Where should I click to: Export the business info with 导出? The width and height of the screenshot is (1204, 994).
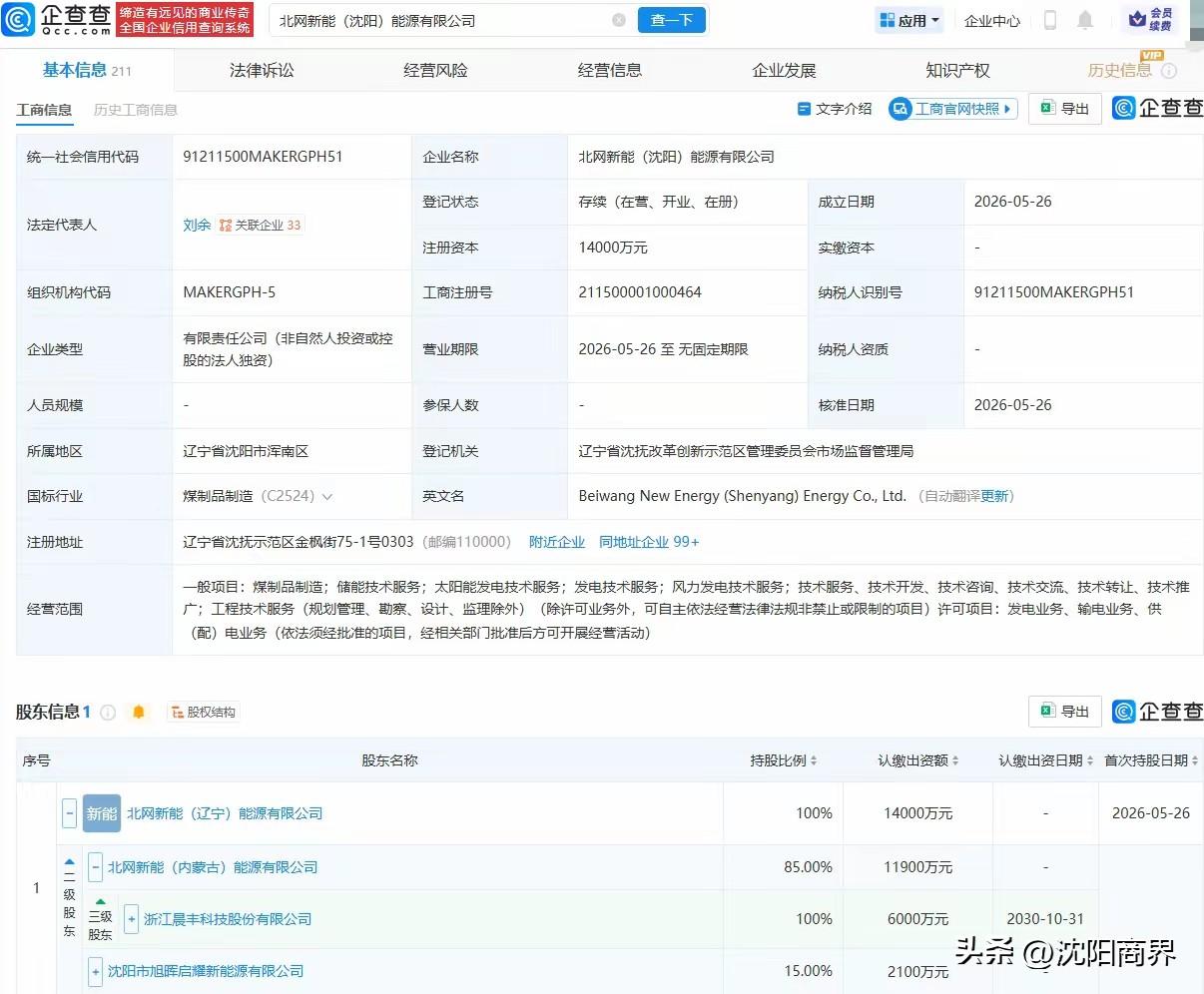pos(1065,109)
